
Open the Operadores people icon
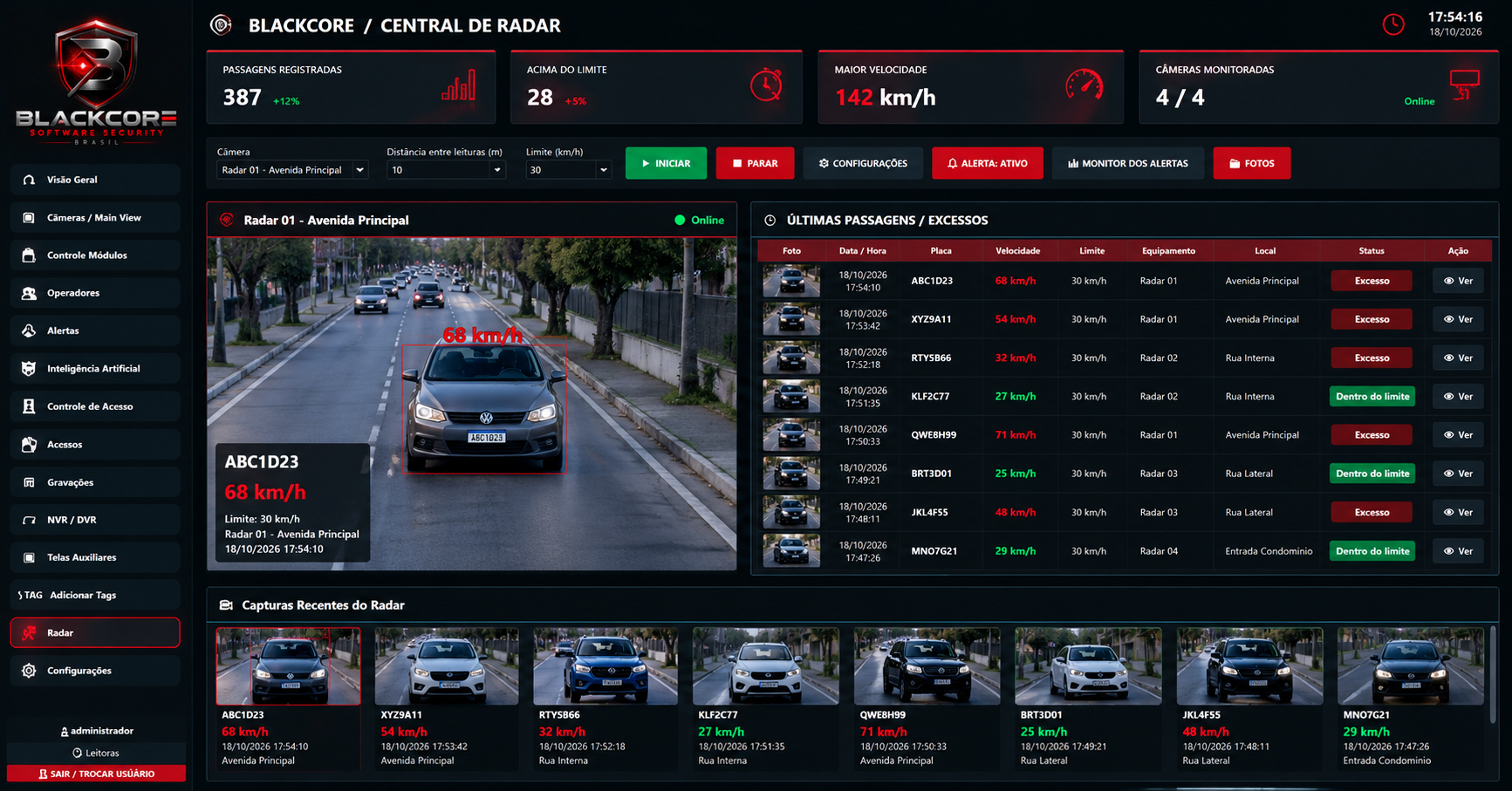click(x=29, y=293)
